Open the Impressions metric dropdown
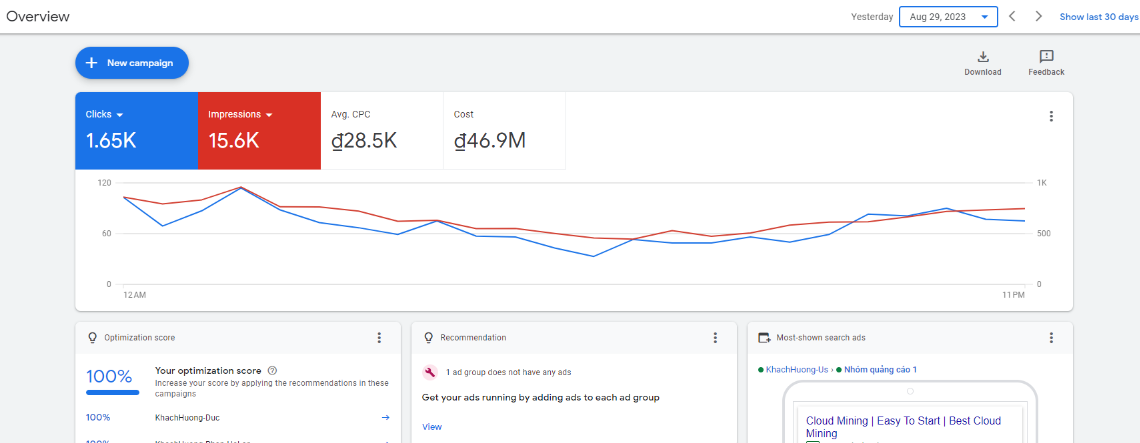This screenshot has height=443, width=1140. (x=241, y=114)
